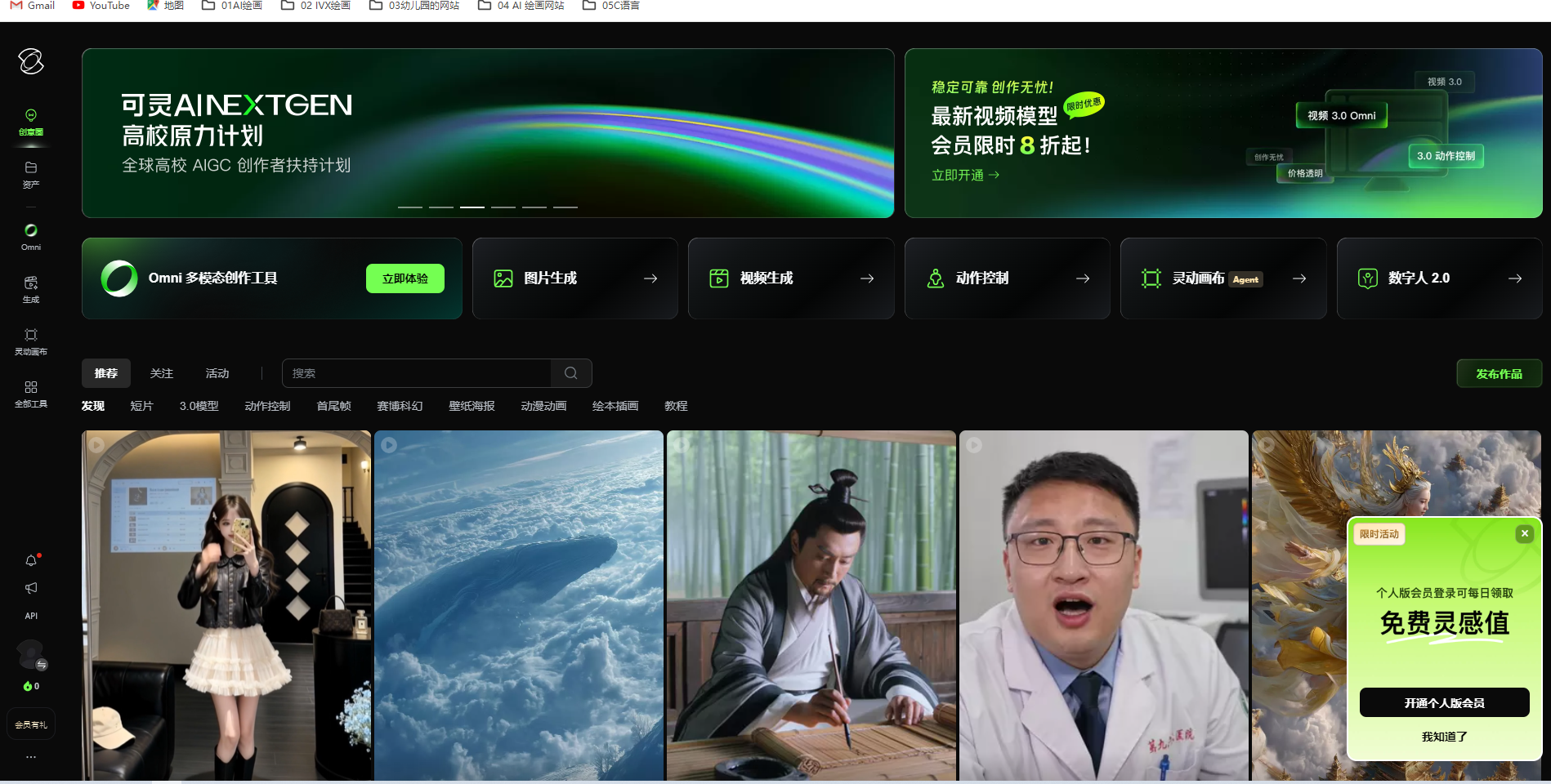Select the 发现 category
The image size is (1551, 784).
(93, 406)
